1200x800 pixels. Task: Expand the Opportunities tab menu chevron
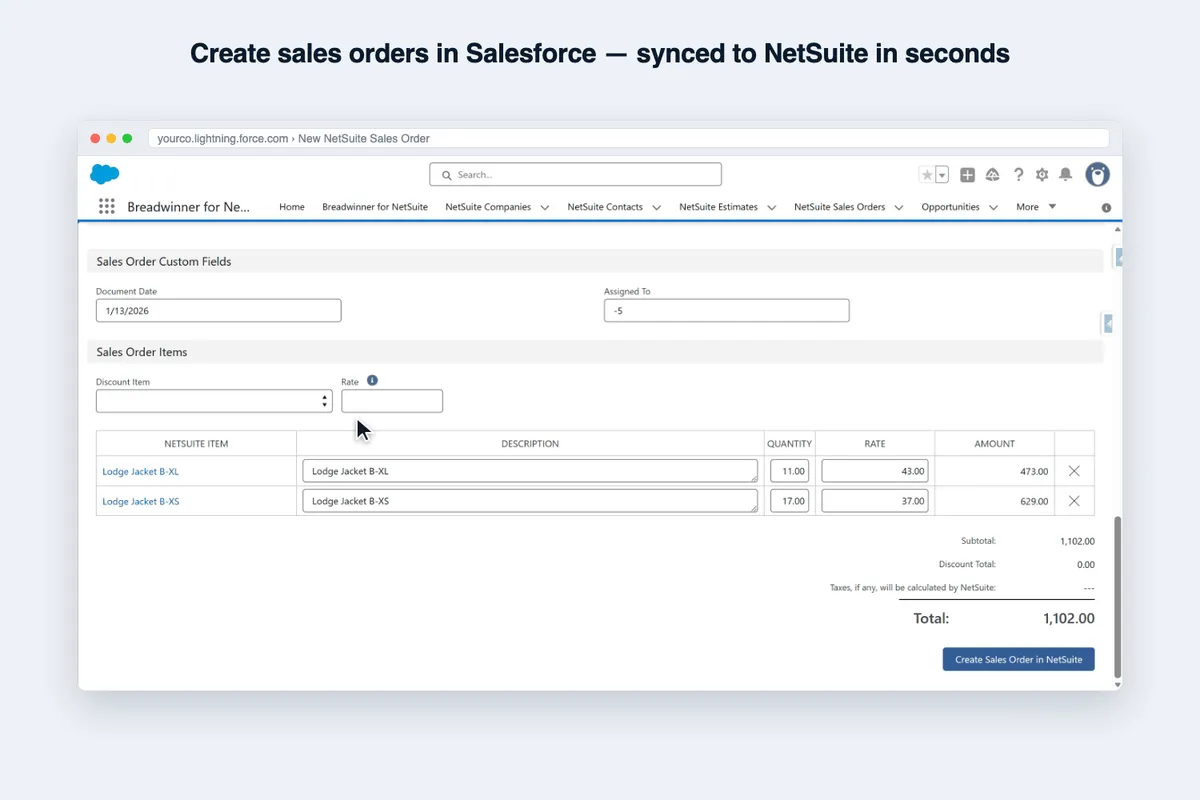[x=993, y=208]
